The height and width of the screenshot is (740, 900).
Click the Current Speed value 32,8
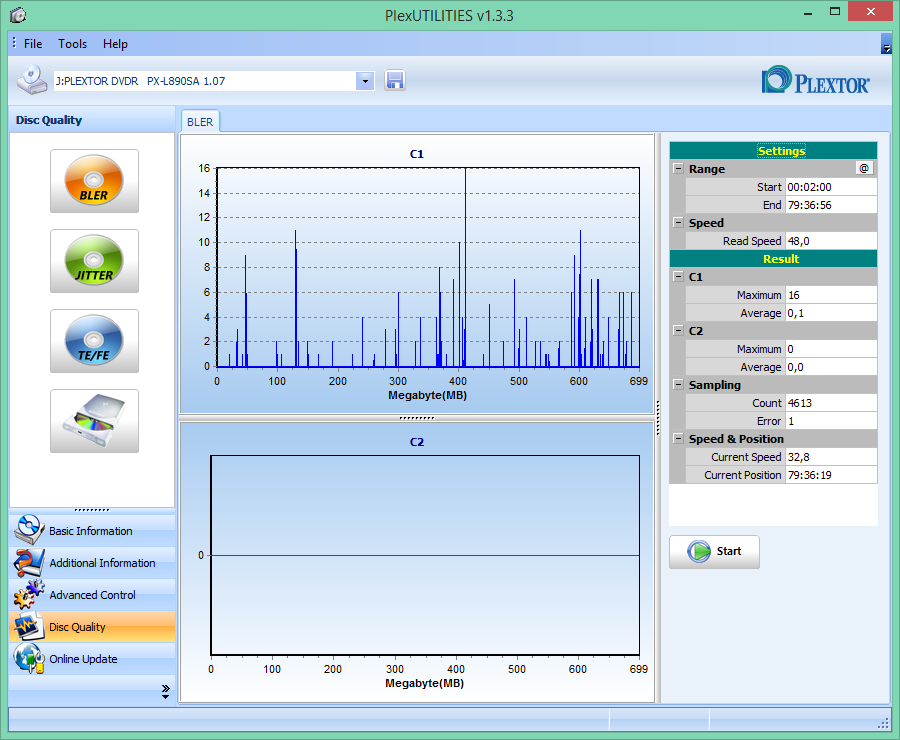831,457
